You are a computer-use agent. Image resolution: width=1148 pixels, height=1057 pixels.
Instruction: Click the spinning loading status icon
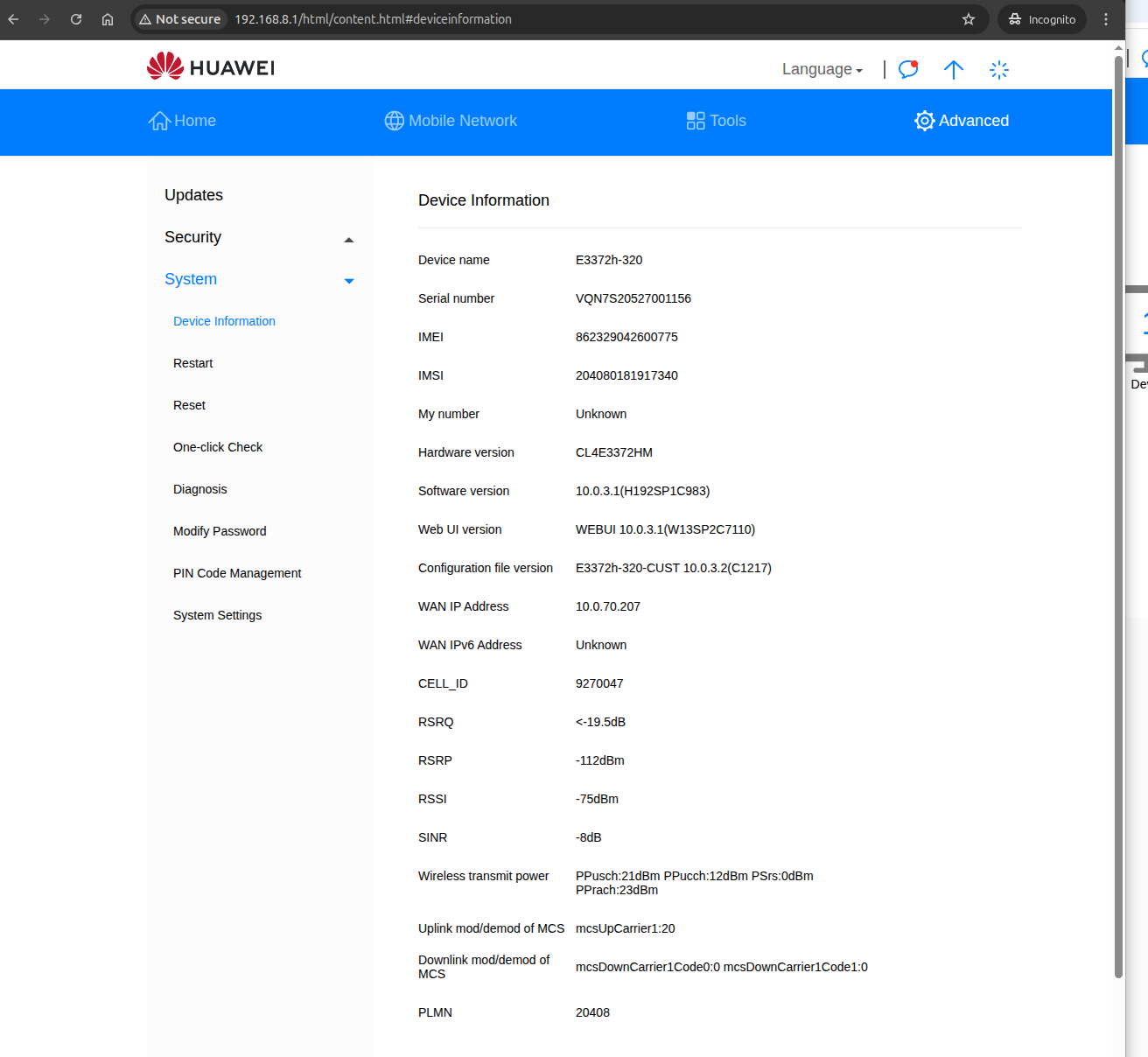pos(999,69)
